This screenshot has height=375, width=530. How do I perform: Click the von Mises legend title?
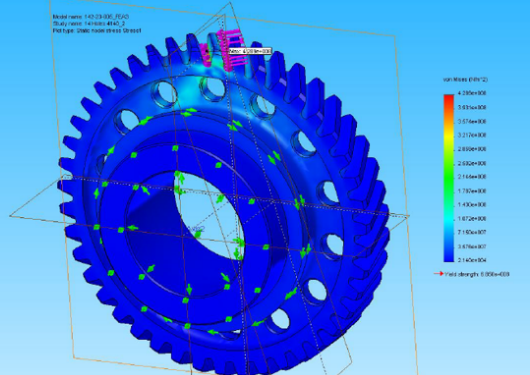tap(465, 79)
